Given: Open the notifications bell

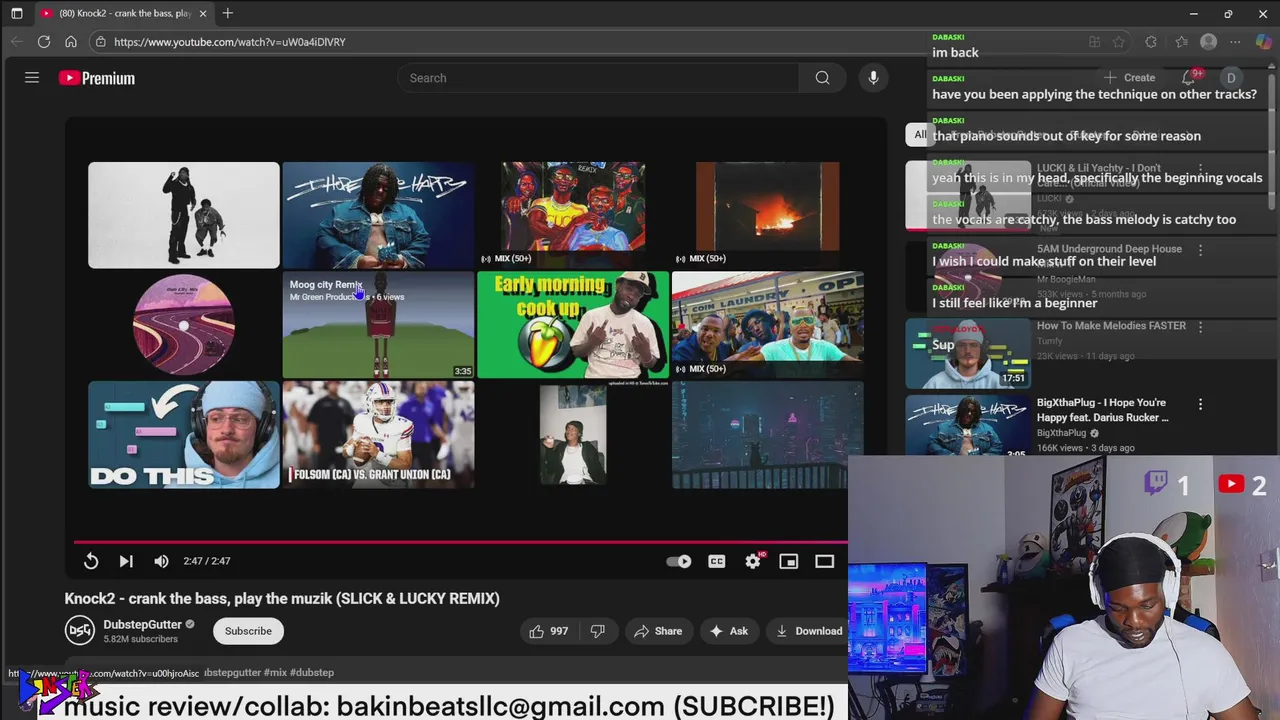Looking at the screenshot, I should pos(1190,78).
